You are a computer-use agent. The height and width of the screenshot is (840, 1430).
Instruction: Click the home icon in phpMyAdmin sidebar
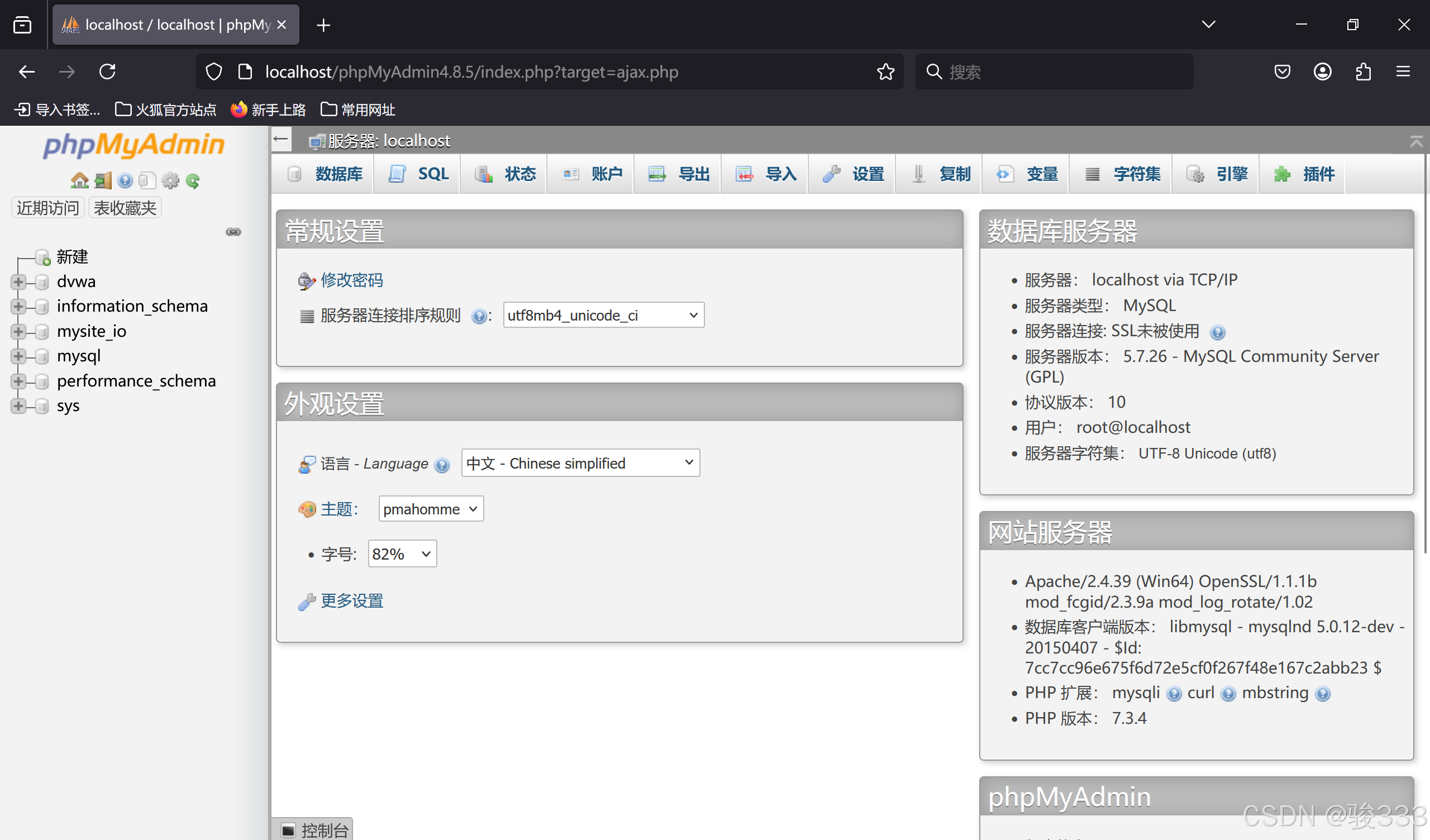click(x=79, y=180)
